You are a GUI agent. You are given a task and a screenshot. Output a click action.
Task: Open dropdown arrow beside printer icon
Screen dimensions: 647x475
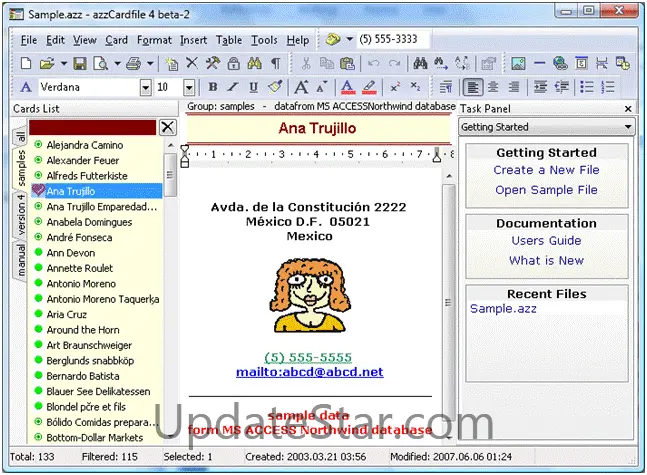tap(150, 63)
